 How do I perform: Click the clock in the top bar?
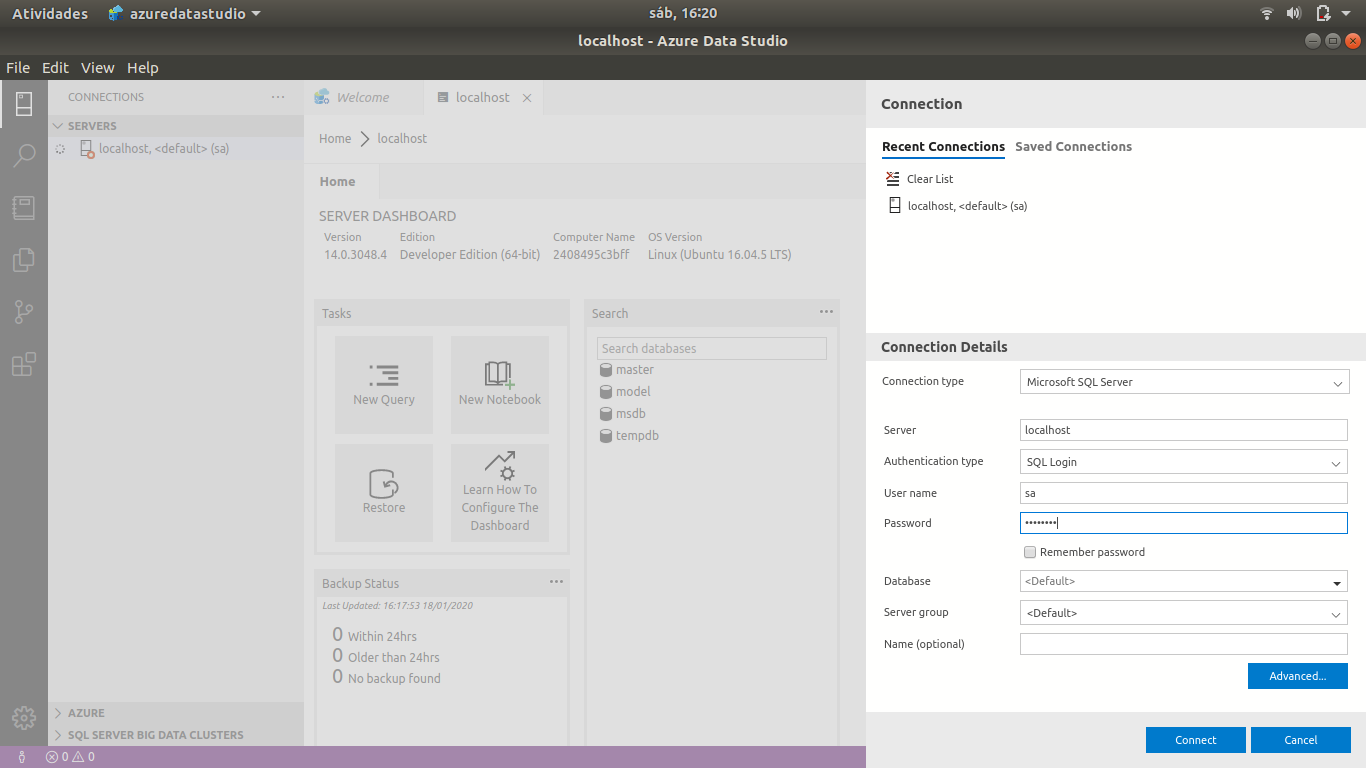[683, 13]
